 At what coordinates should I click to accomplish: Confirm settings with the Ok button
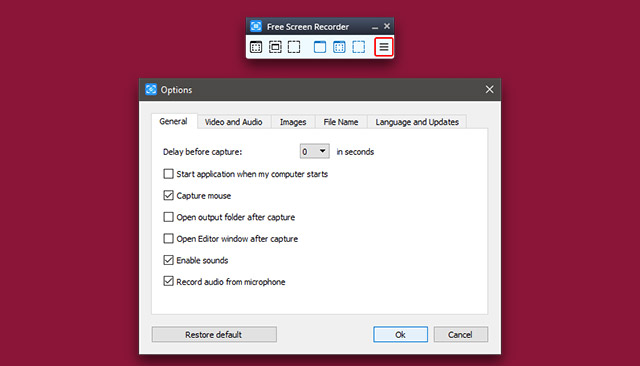(x=400, y=335)
